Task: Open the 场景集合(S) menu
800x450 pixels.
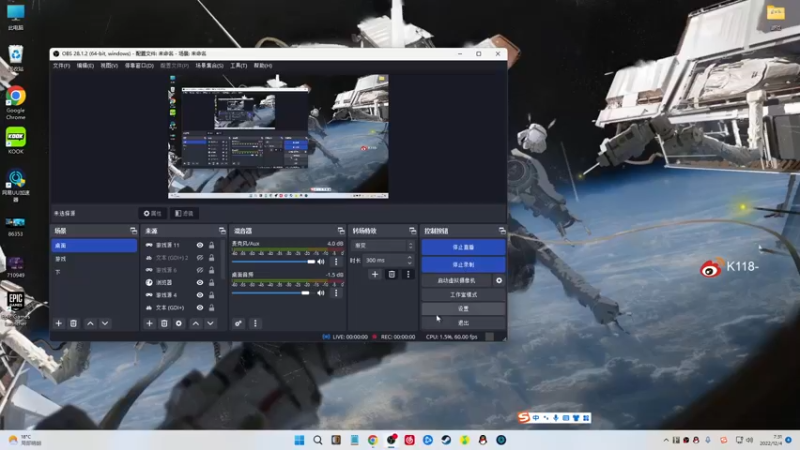Action: tap(209, 66)
